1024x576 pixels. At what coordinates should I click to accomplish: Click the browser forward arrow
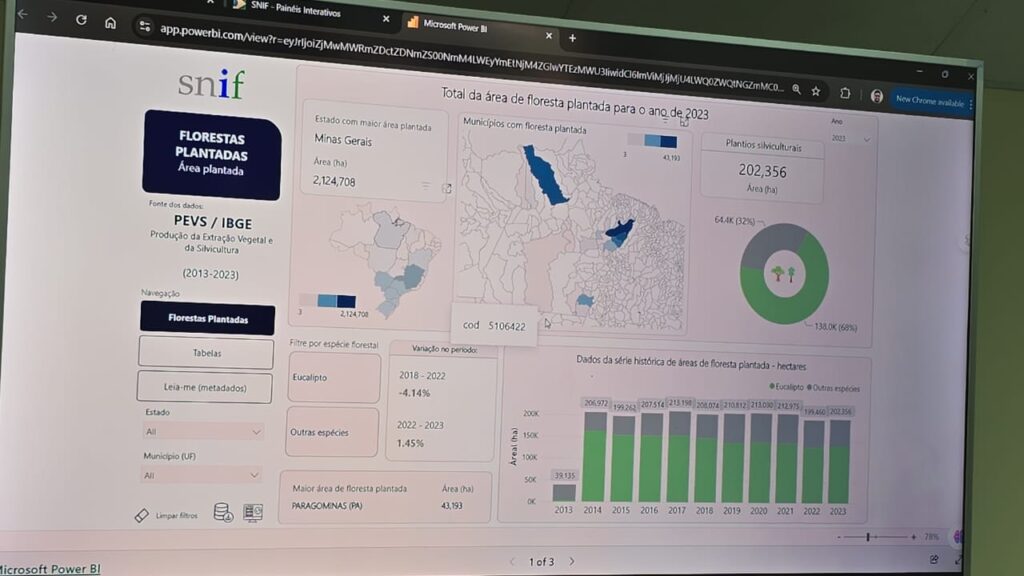[52, 16]
